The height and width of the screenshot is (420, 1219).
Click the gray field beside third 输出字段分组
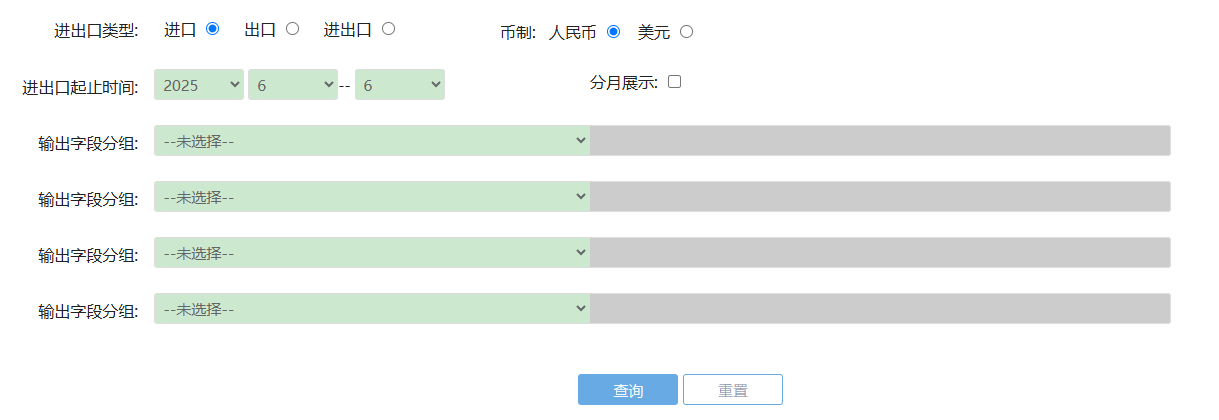[x=880, y=253]
